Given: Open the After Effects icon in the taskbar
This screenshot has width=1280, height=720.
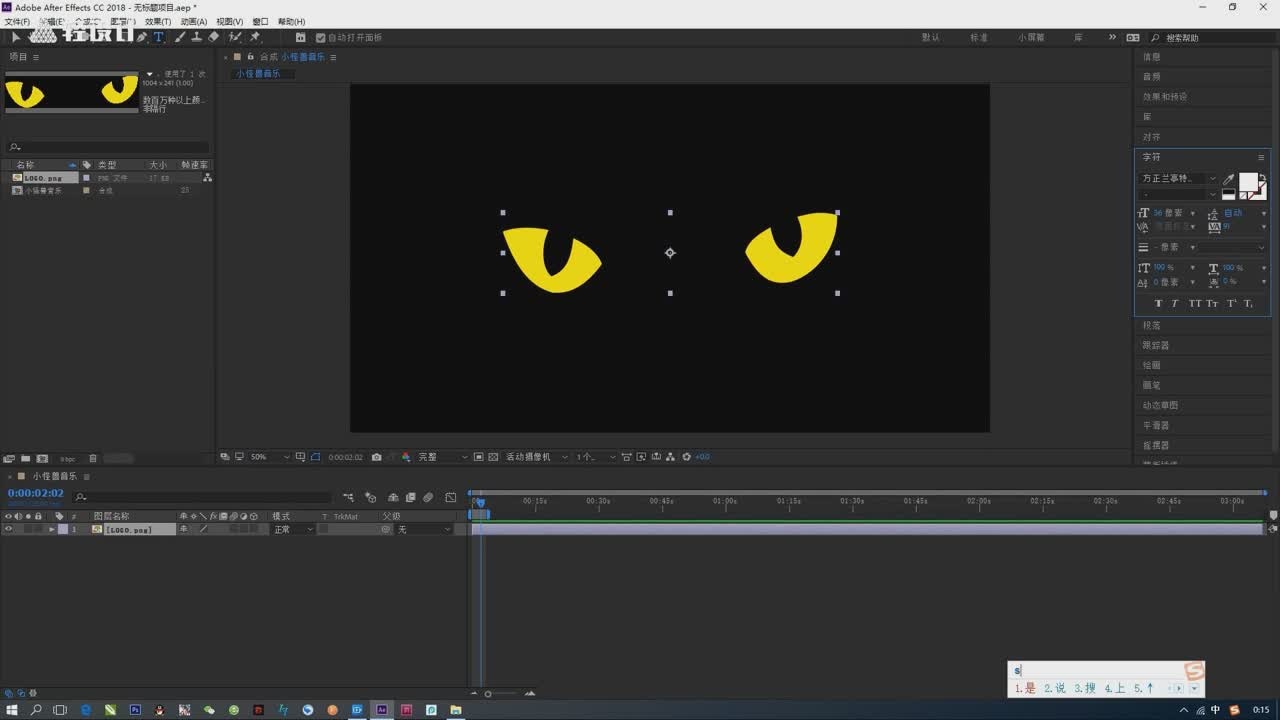Looking at the screenshot, I should pos(381,710).
